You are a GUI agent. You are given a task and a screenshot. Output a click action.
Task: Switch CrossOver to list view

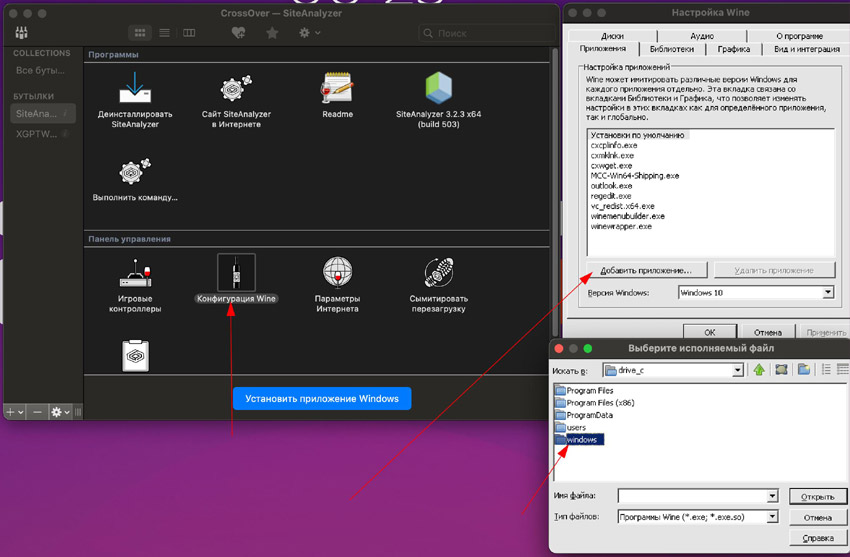click(164, 33)
